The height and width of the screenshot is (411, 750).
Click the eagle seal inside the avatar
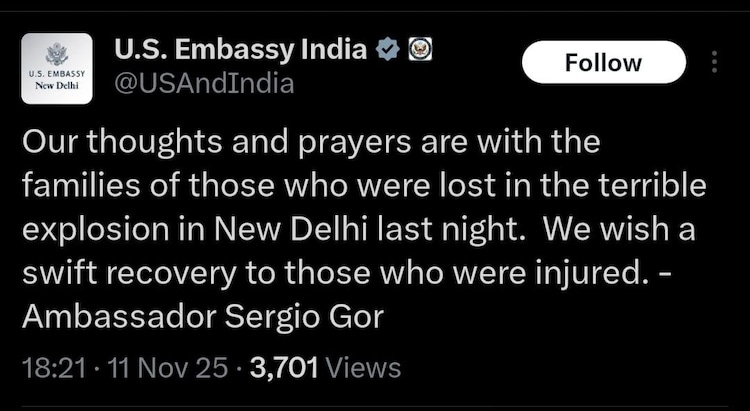point(57,54)
